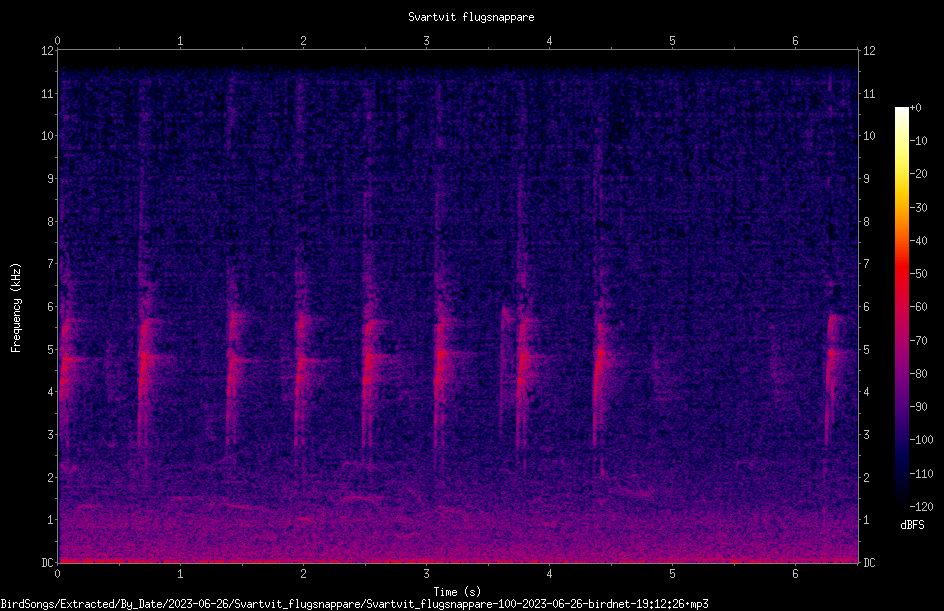This screenshot has width=944, height=611.
Task: Click the 'DC' label on right frequency axis
Action: (x=869, y=563)
